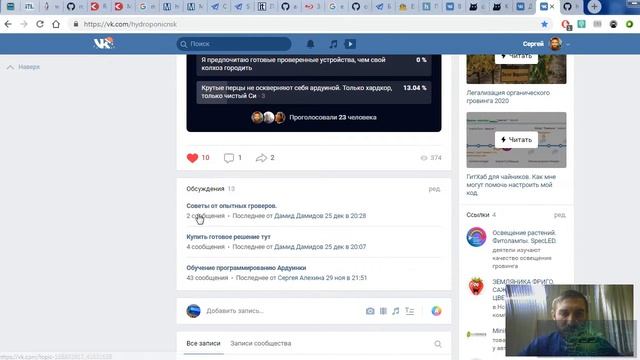The width and height of the screenshot is (640, 360).
Task: Open the music note icon in the header
Action: click(x=333, y=44)
